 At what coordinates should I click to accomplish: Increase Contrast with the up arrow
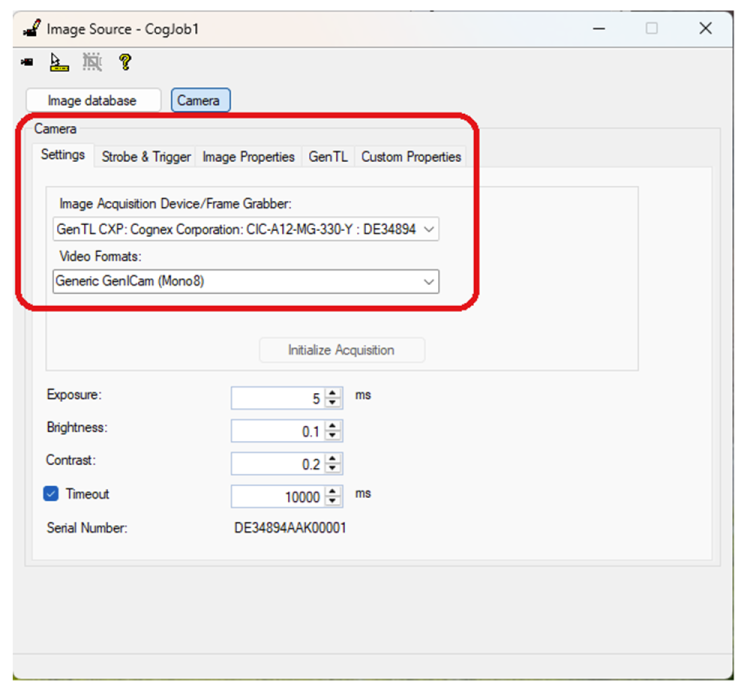[333, 459]
